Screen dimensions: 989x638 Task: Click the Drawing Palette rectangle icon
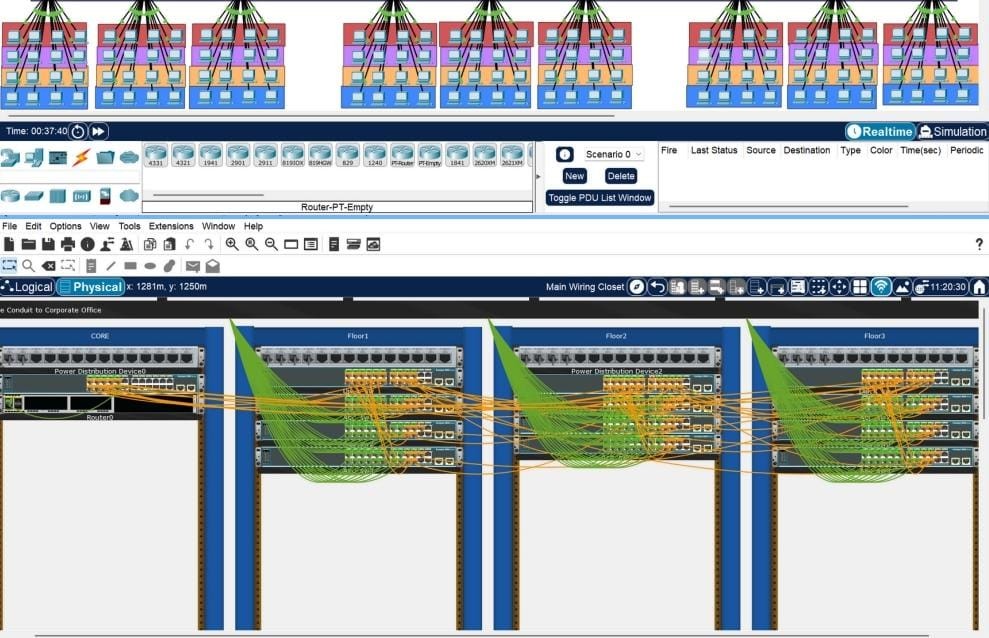tap(291, 244)
